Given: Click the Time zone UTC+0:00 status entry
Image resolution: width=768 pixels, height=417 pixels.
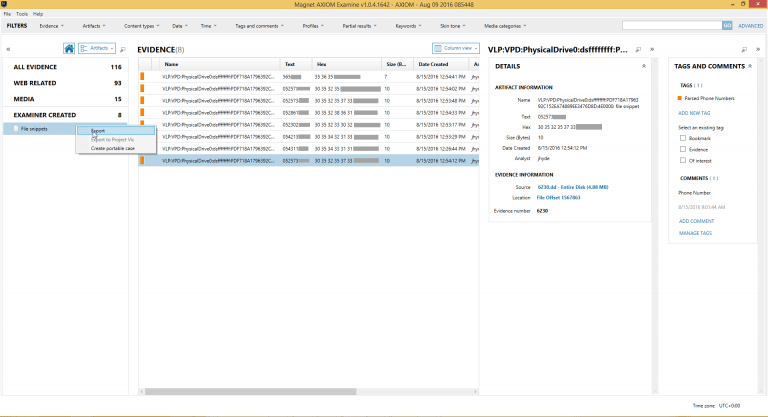Looking at the screenshot, I should [x=716, y=406].
